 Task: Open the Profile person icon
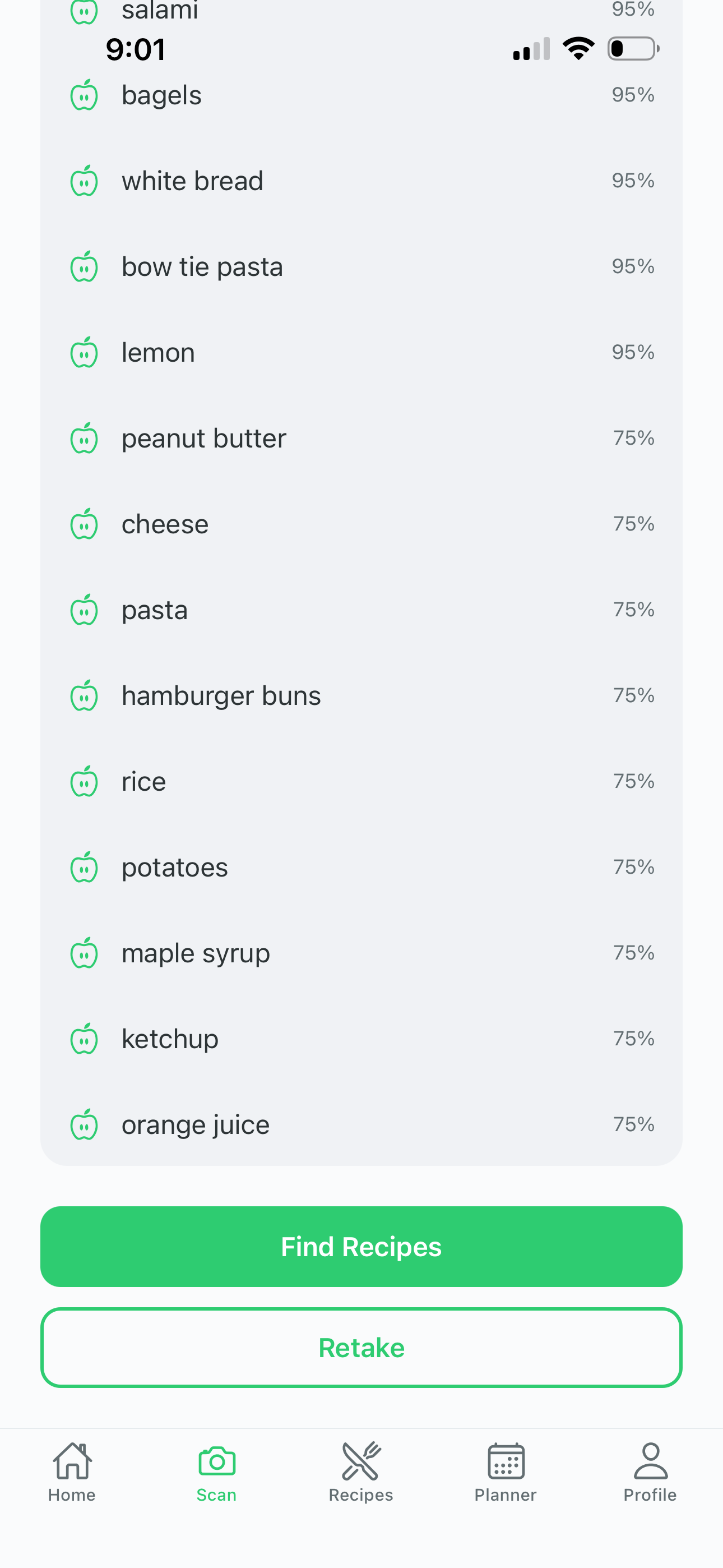[650, 1461]
